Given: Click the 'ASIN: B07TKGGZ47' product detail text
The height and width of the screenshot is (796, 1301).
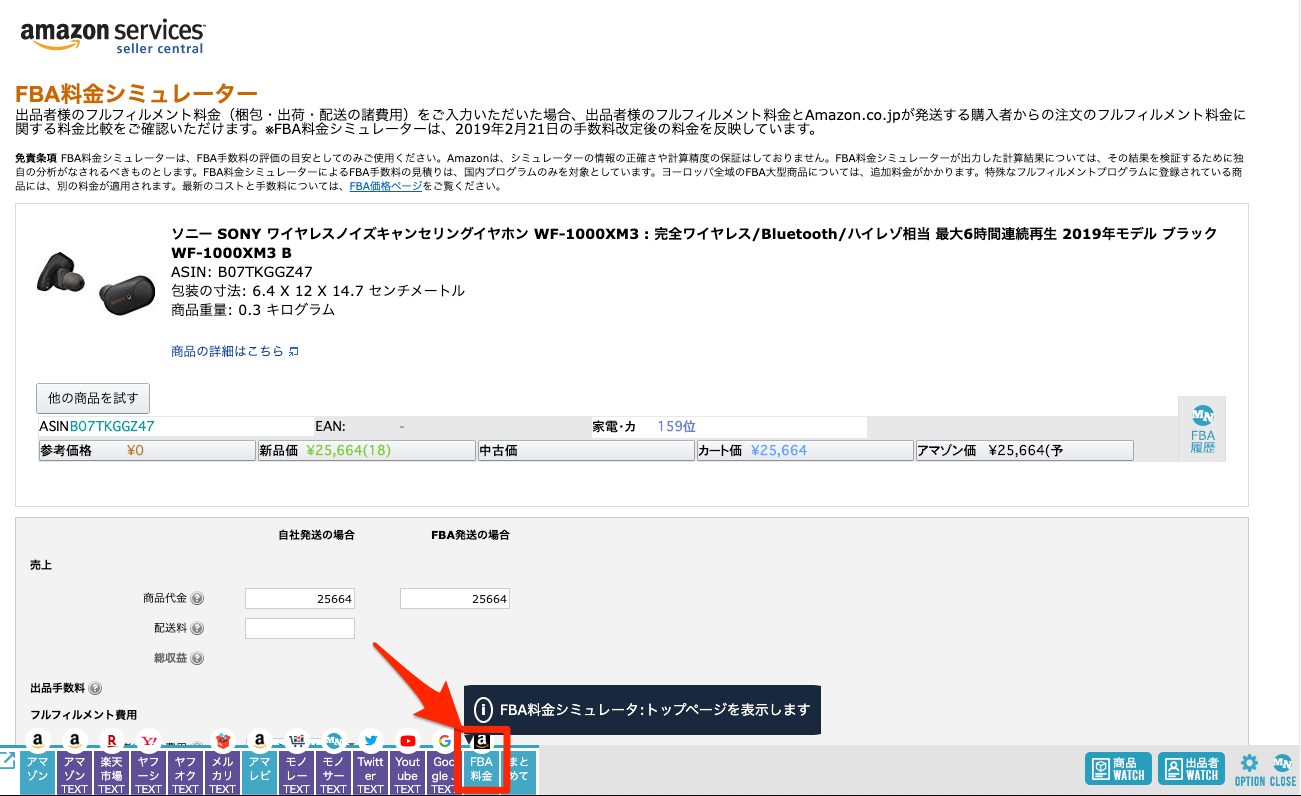Looking at the screenshot, I should tap(242, 272).
